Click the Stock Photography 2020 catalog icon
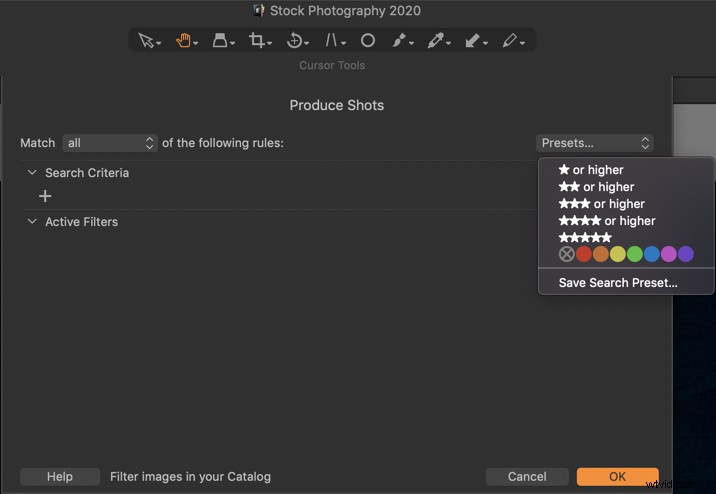The width and height of the screenshot is (716, 494). tap(259, 10)
